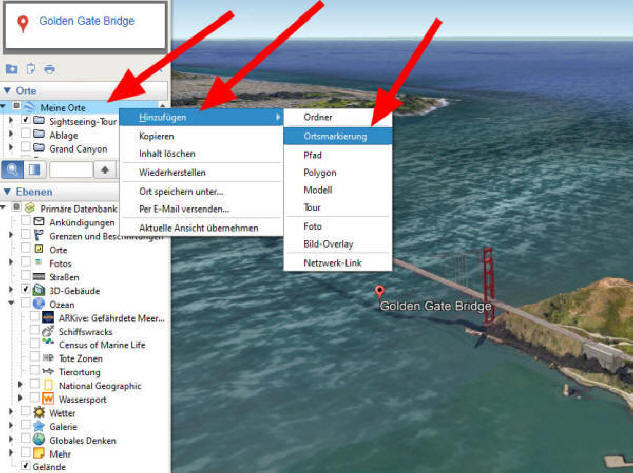Collapse the Primäre Datenbank tree node
This screenshot has width=633, height=473.
pos(3,207)
